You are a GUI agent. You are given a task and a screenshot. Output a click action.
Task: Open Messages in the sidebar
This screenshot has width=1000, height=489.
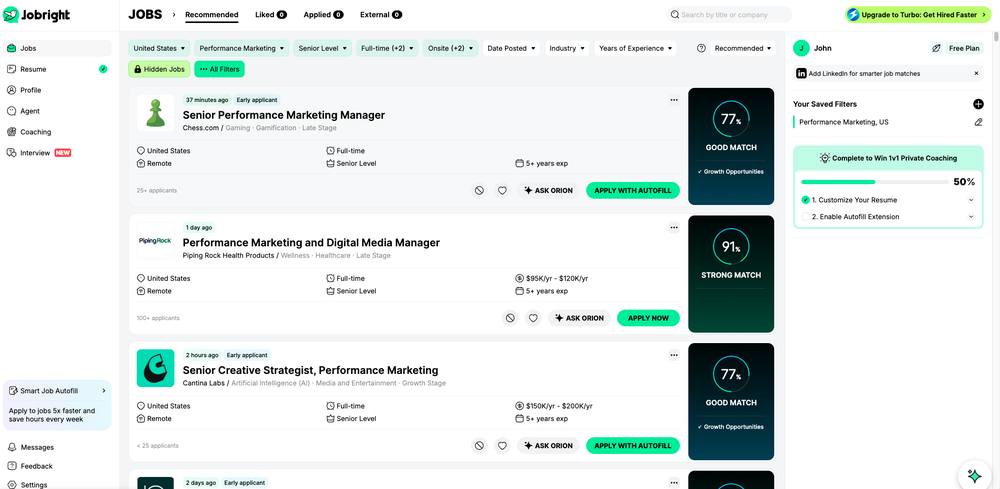tap(57, 447)
